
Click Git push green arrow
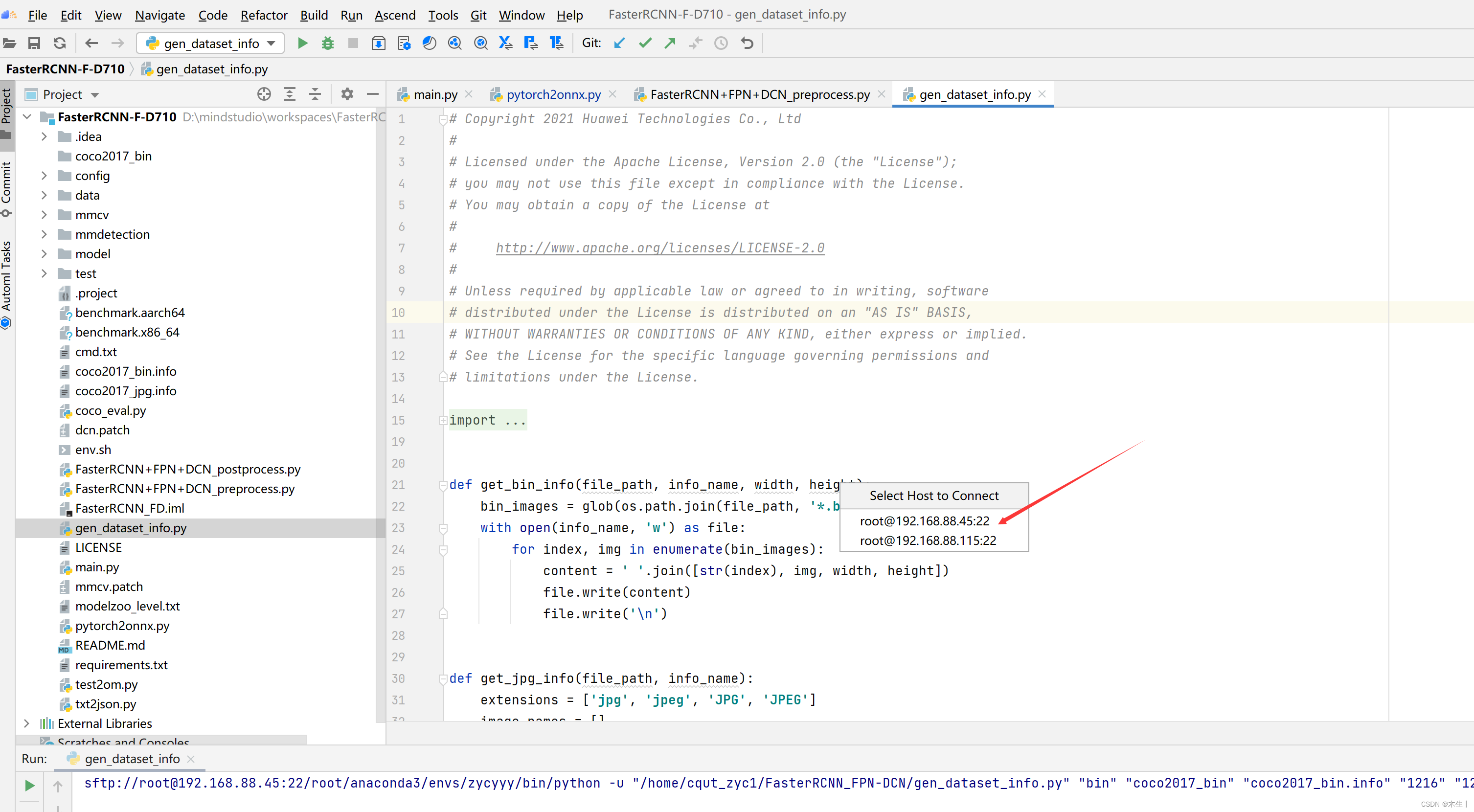[x=669, y=43]
